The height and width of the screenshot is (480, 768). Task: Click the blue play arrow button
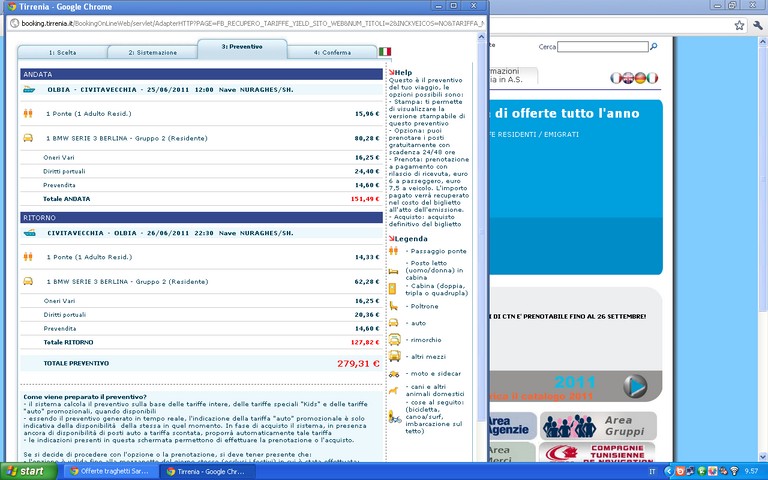coord(634,385)
